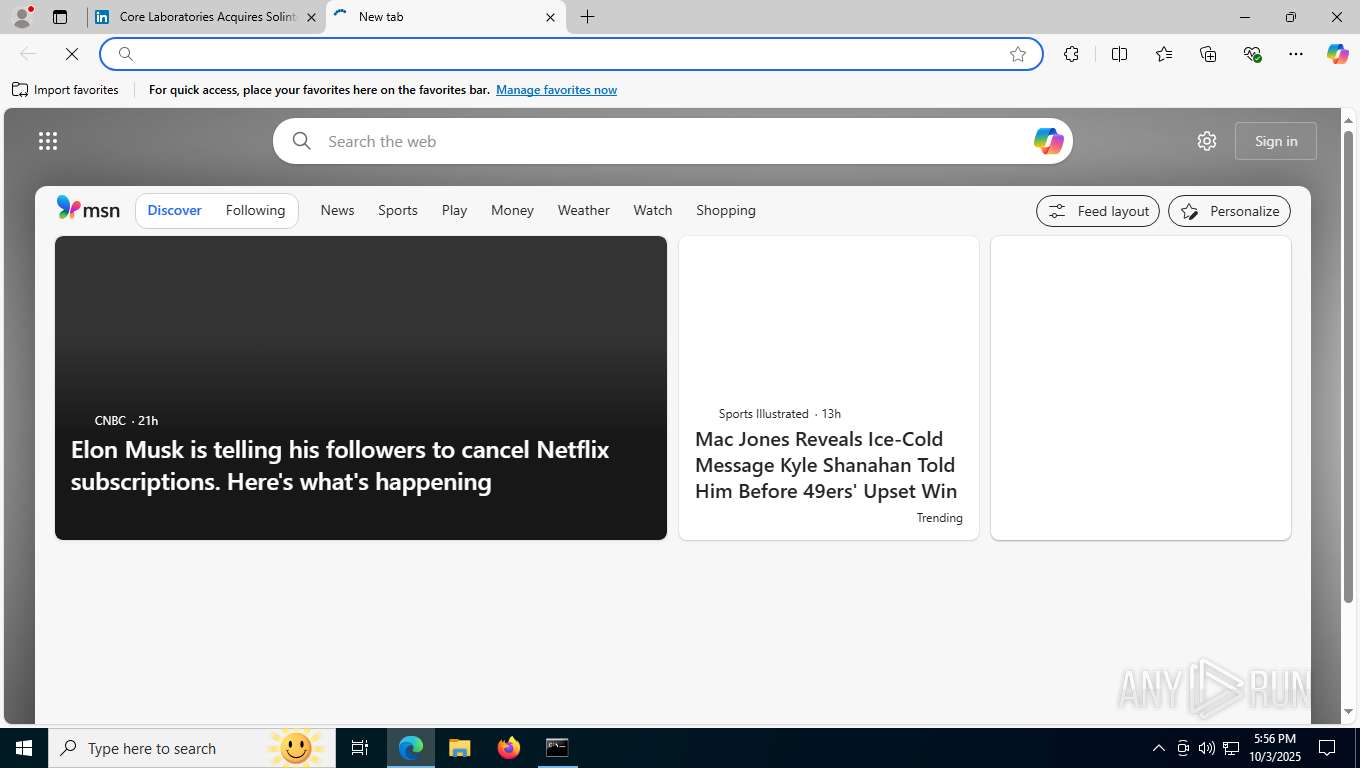The image size is (1360, 768).
Task: Stop loading the page
Action: (72, 54)
